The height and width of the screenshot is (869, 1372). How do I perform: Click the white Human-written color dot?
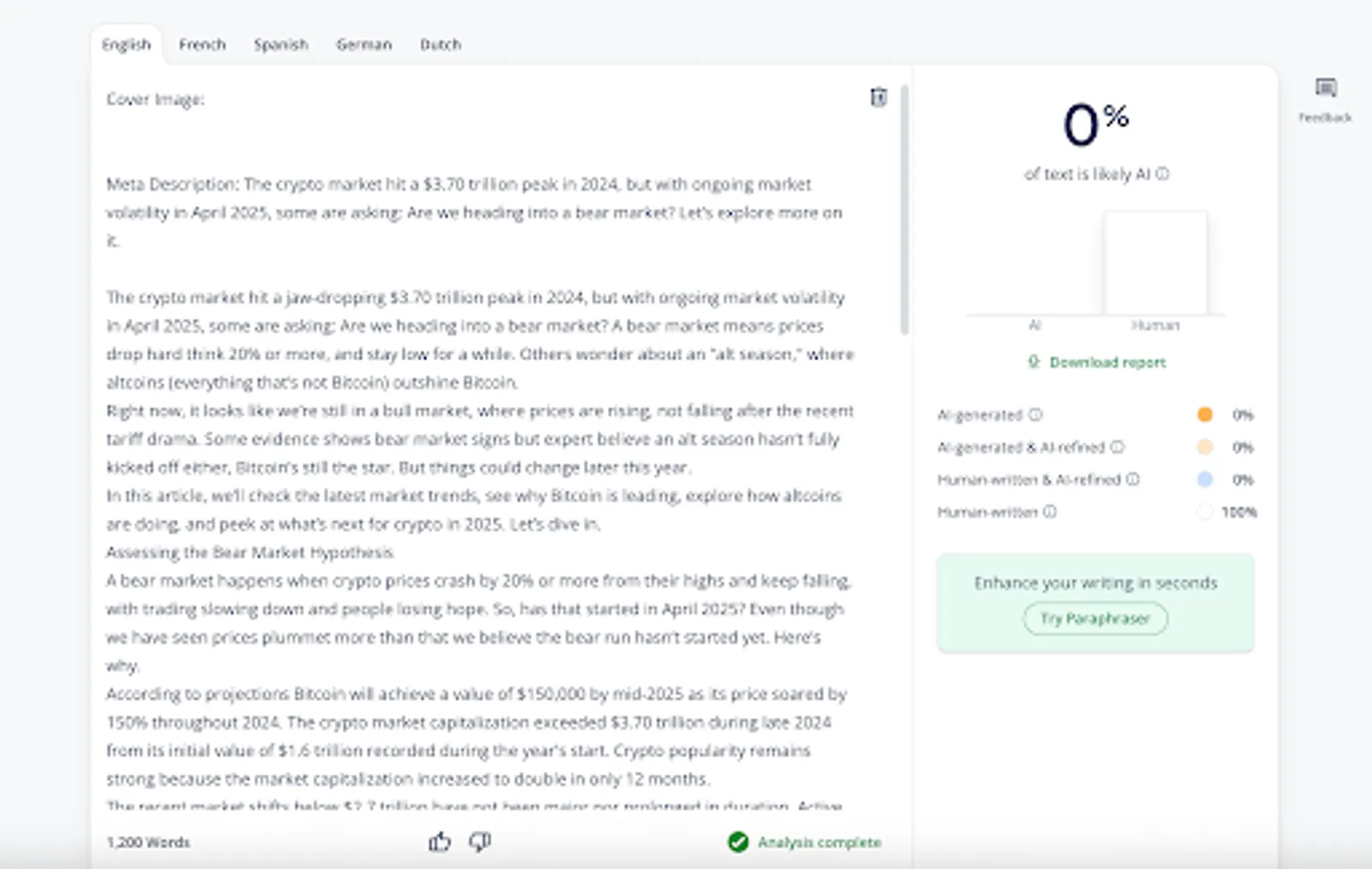(1205, 512)
